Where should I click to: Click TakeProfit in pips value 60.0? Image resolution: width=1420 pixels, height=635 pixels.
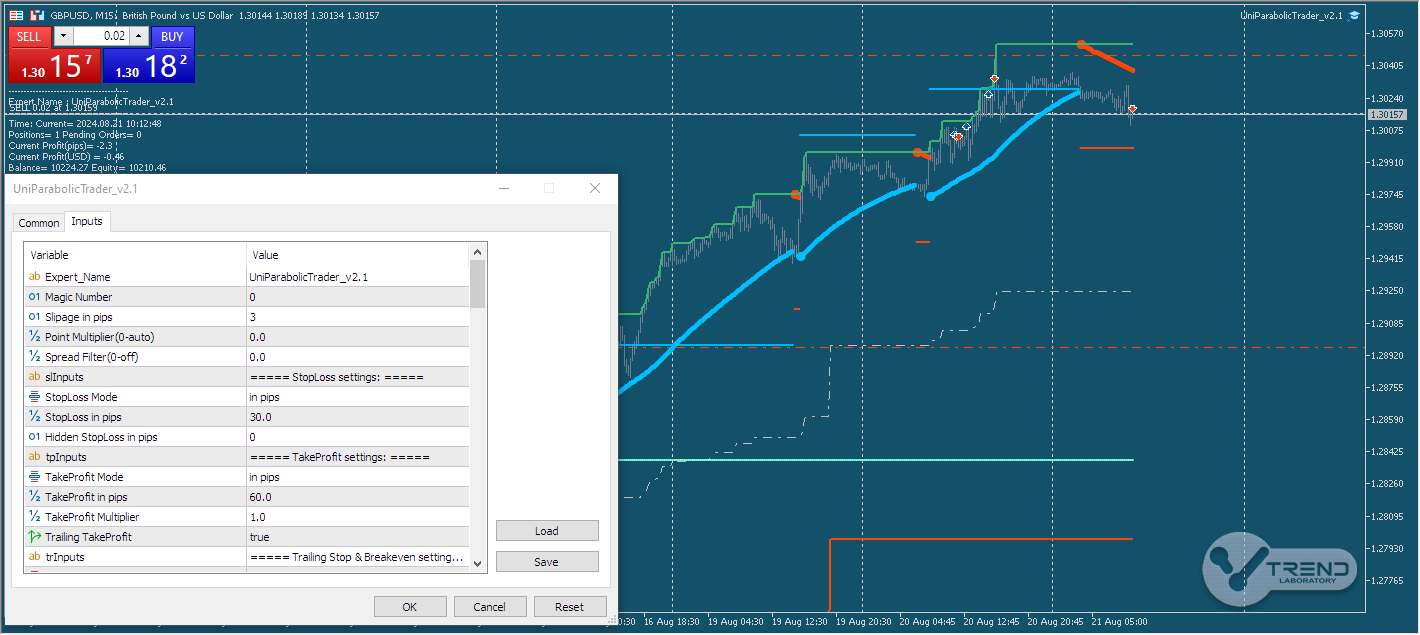click(x=358, y=497)
